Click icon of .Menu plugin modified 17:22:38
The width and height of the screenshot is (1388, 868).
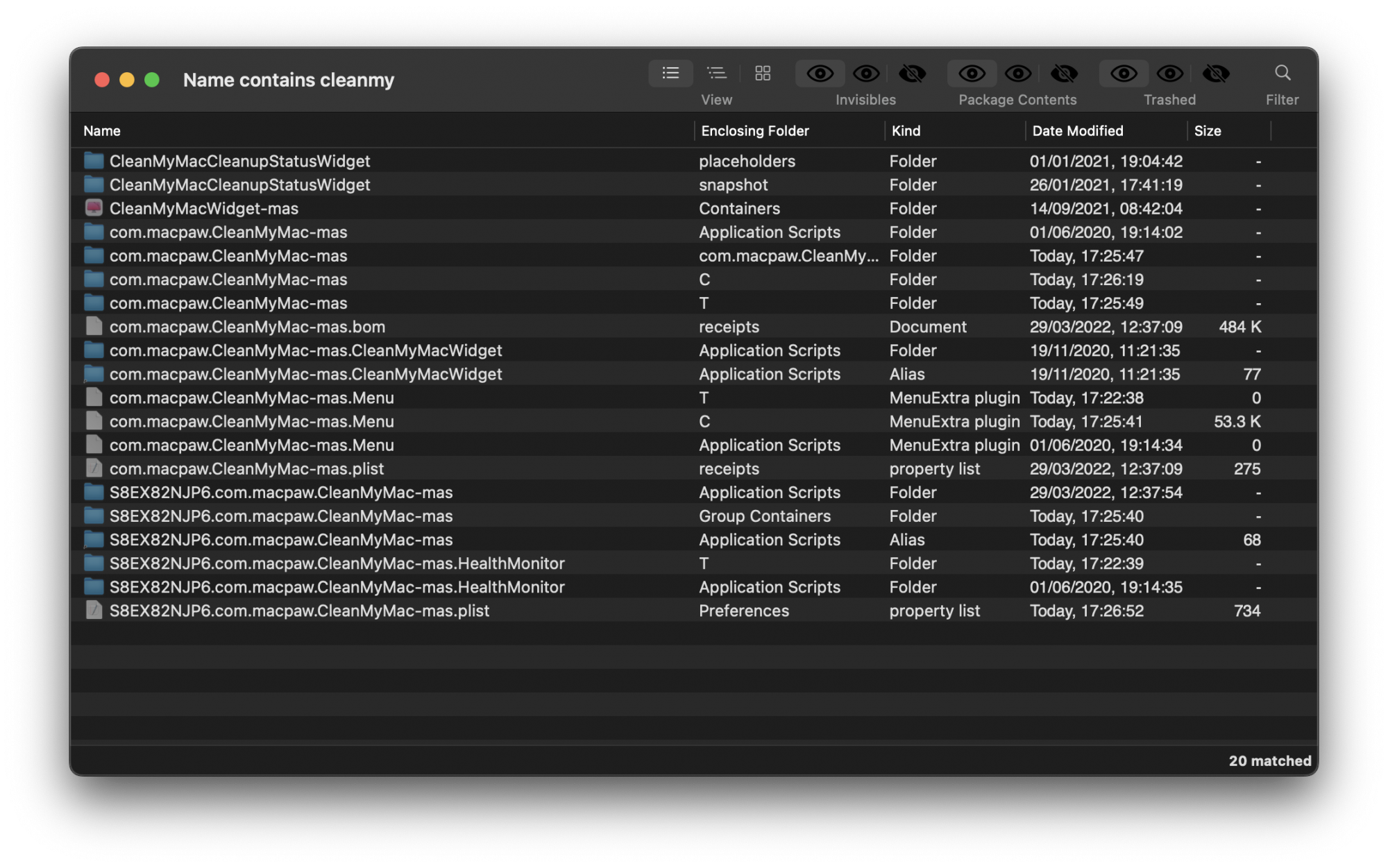coord(94,398)
